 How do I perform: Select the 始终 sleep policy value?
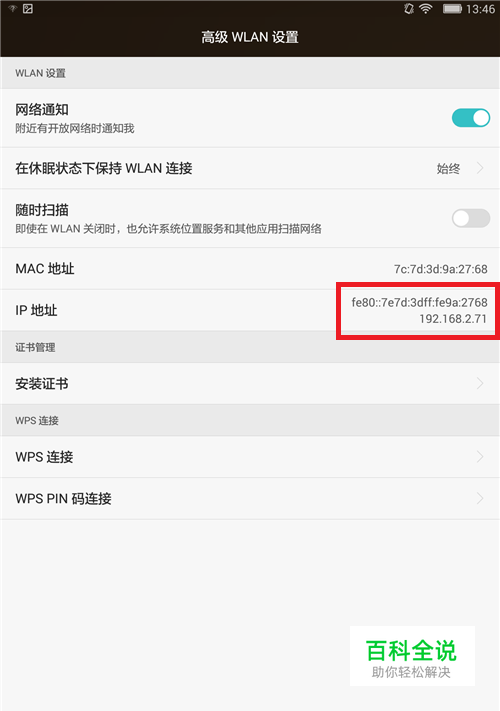(x=448, y=169)
